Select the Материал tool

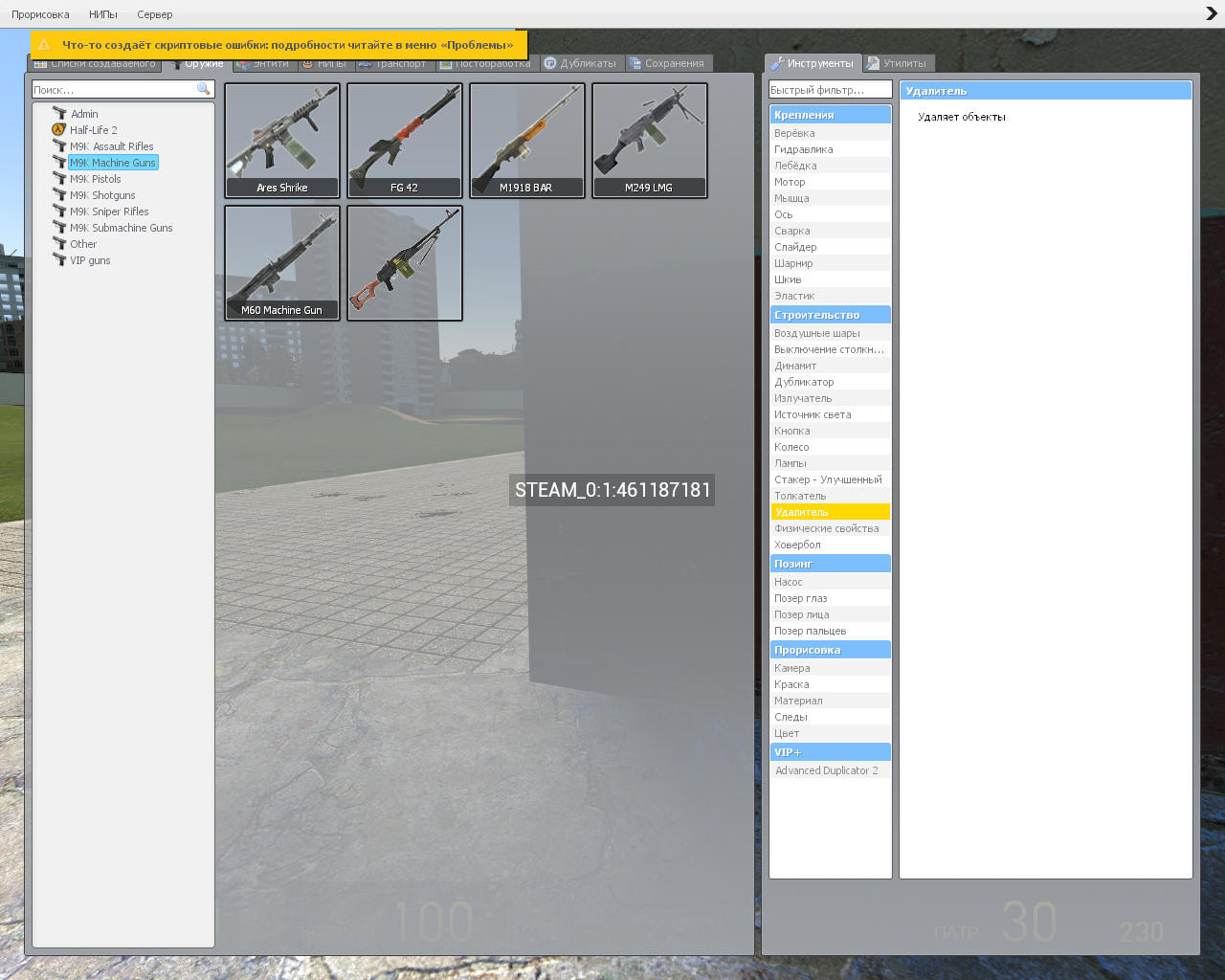[831, 701]
